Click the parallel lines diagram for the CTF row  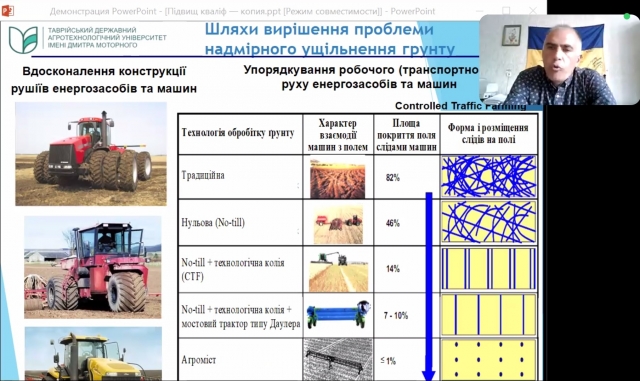(489, 269)
